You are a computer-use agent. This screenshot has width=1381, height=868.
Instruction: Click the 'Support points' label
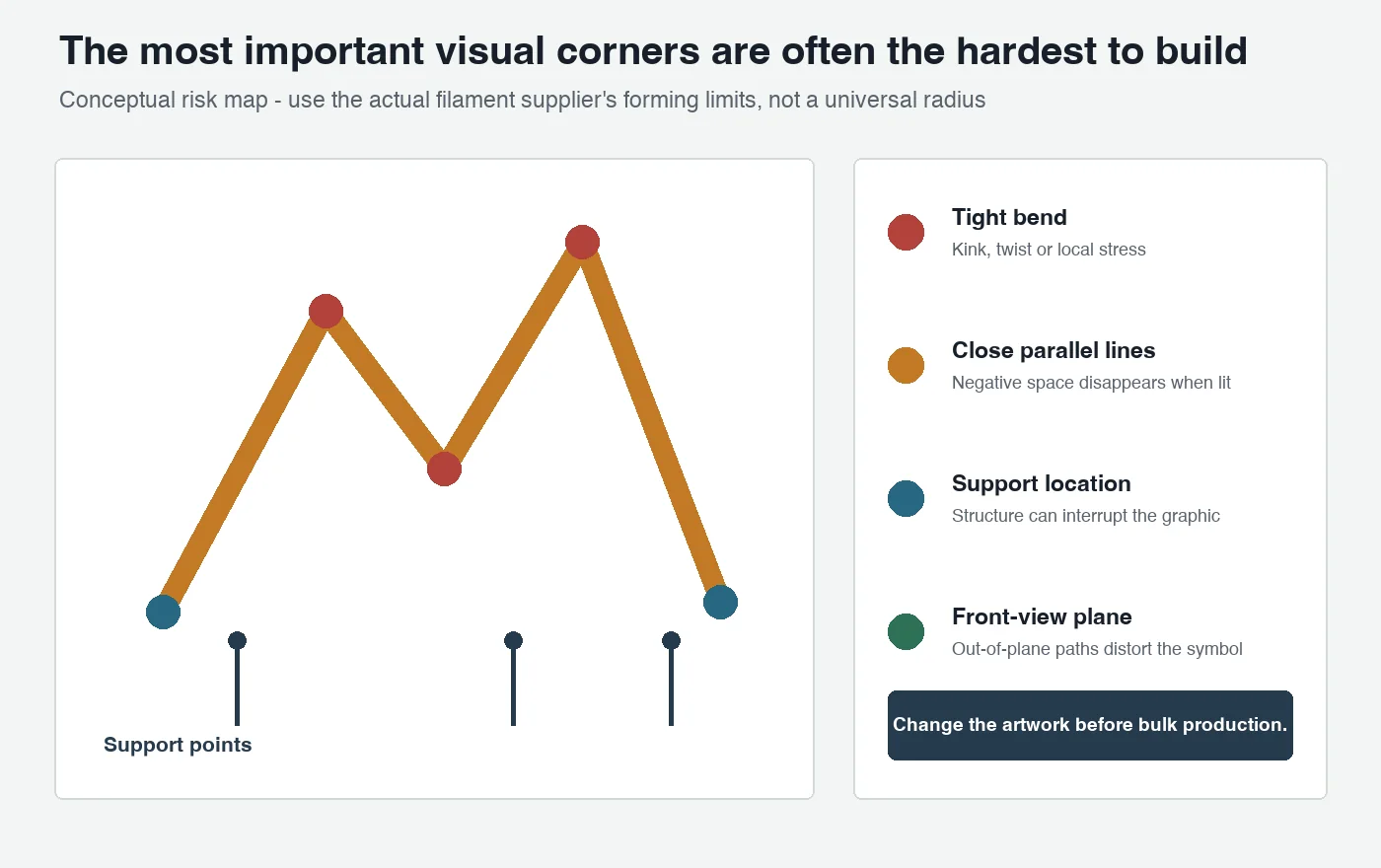click(x=178, y=745)
